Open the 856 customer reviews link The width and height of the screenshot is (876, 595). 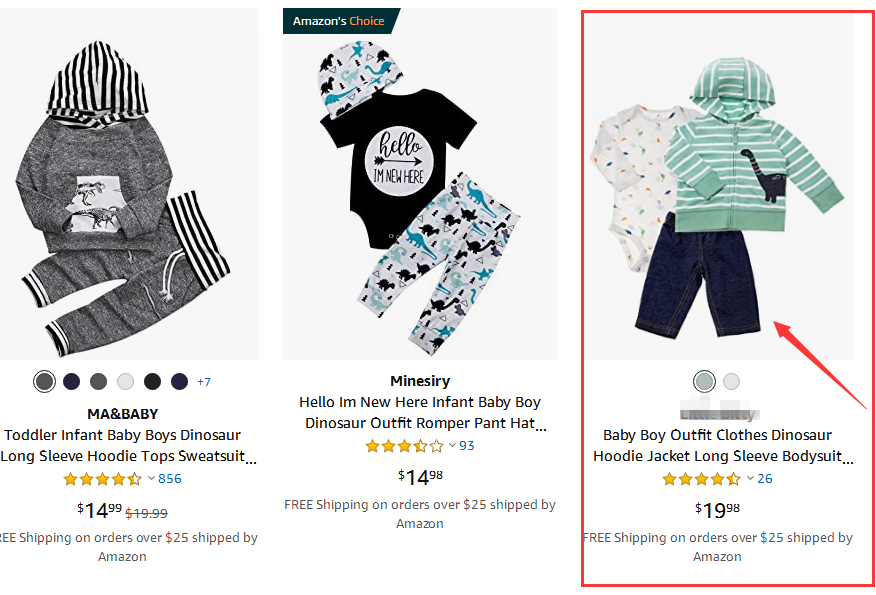[170, 479]
